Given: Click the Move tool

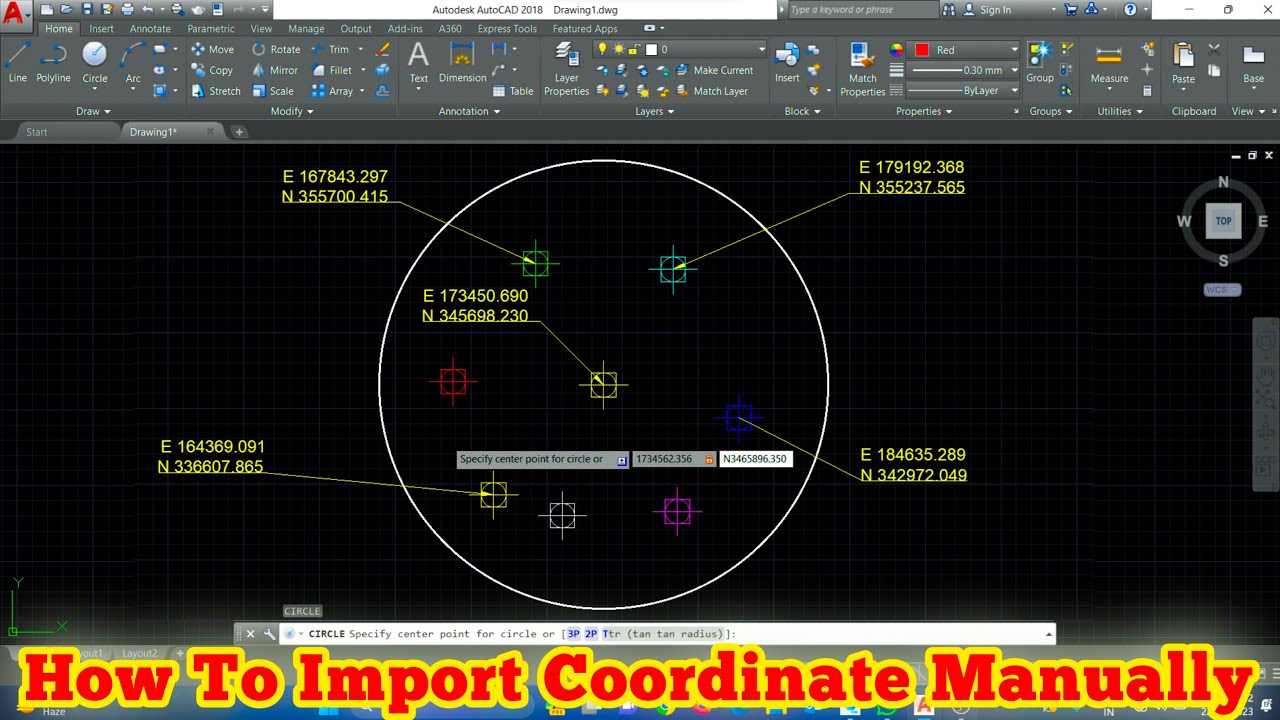Looking at the screenshot, I should [x=212, y=49].
